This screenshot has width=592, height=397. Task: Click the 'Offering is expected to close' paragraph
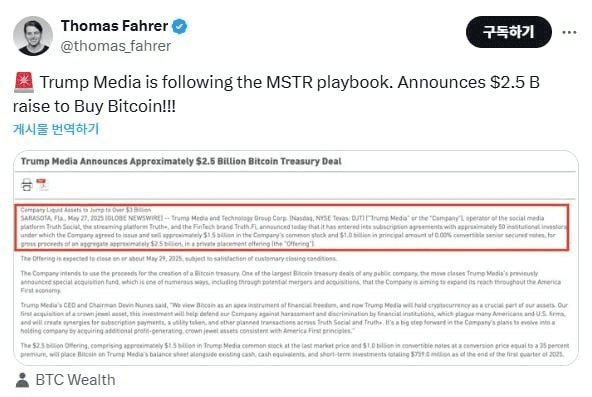click(179, 259)
